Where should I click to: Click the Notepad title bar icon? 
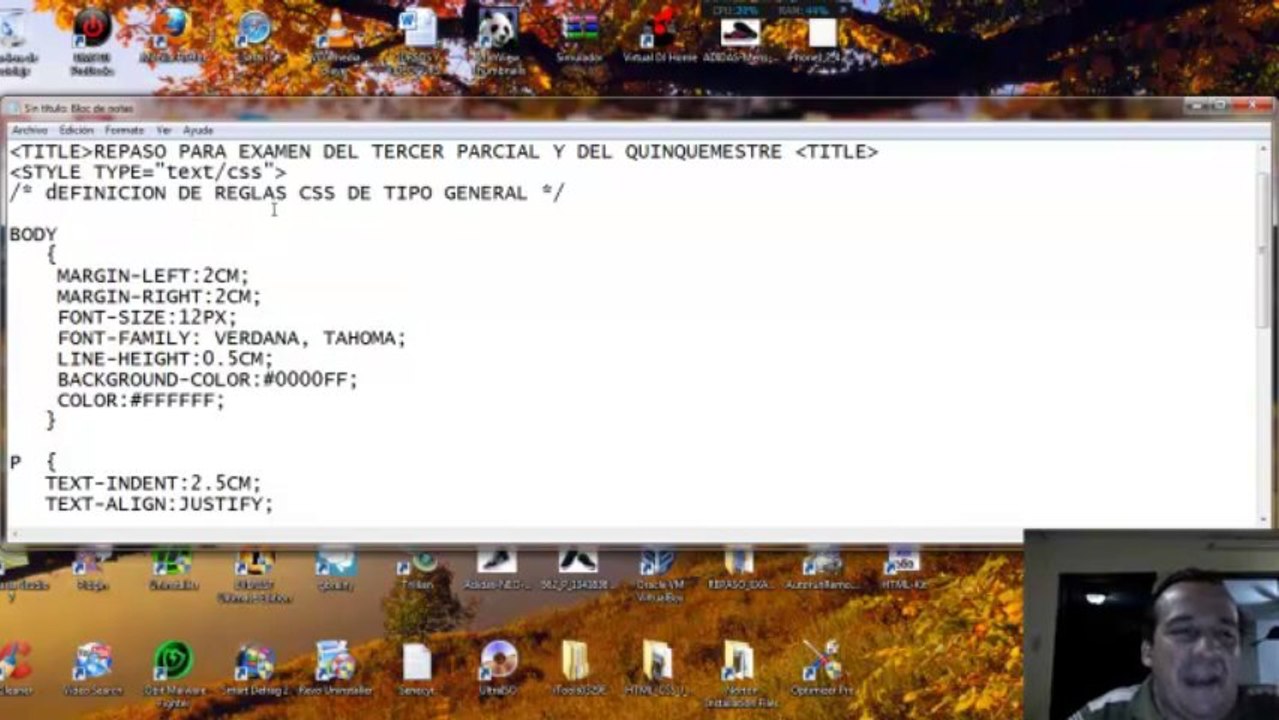13,108
